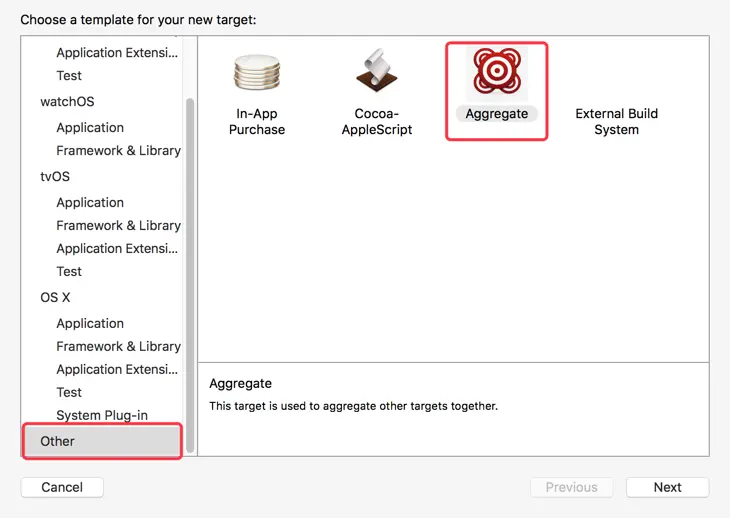Select Test under tvOS
Screen dimensions: 730x518
[x=69, y=271]
